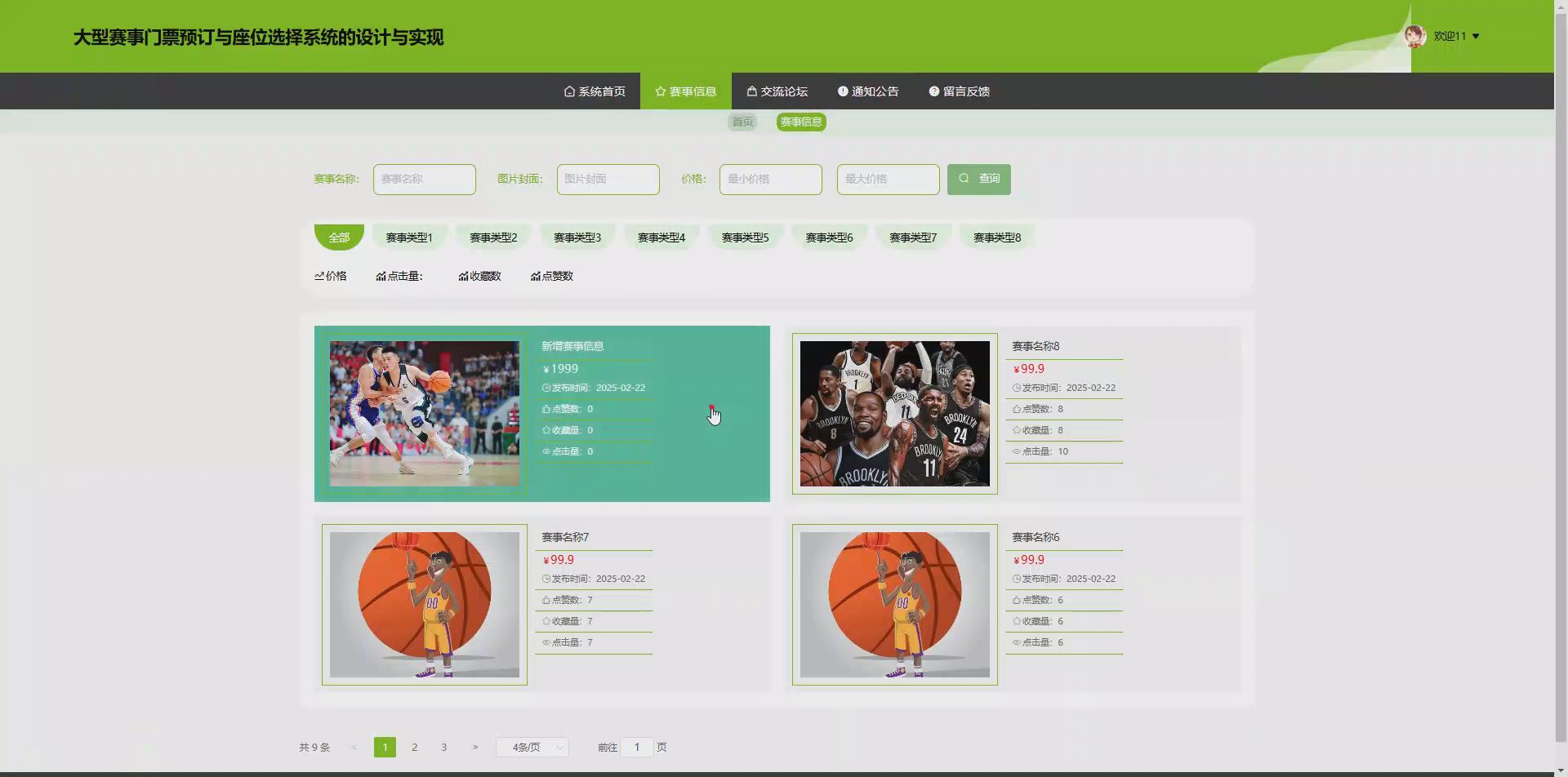Focus the 最大价格 input field
1568x777 pixels.
point(889,180)
